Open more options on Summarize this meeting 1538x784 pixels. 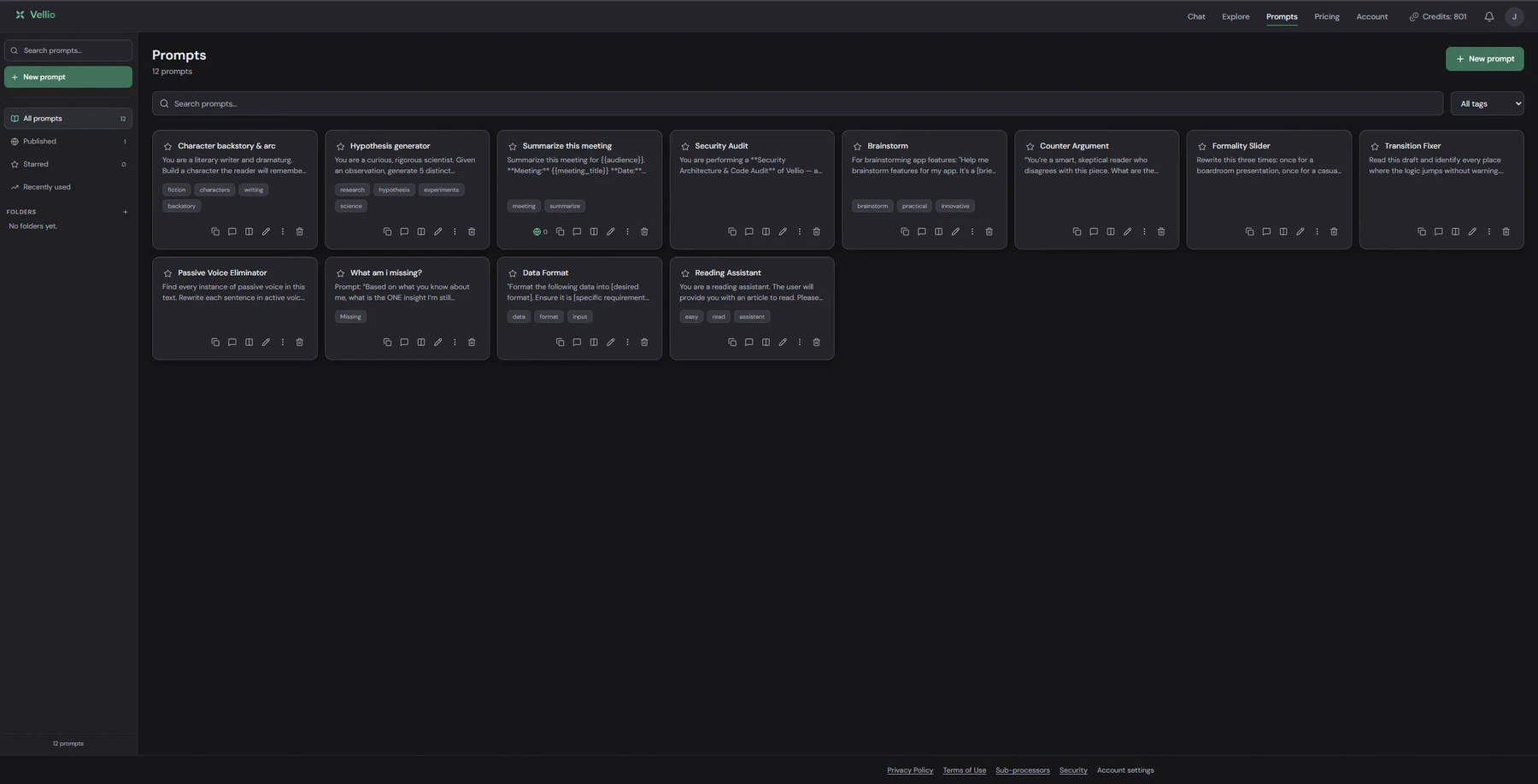pos(627,231)
